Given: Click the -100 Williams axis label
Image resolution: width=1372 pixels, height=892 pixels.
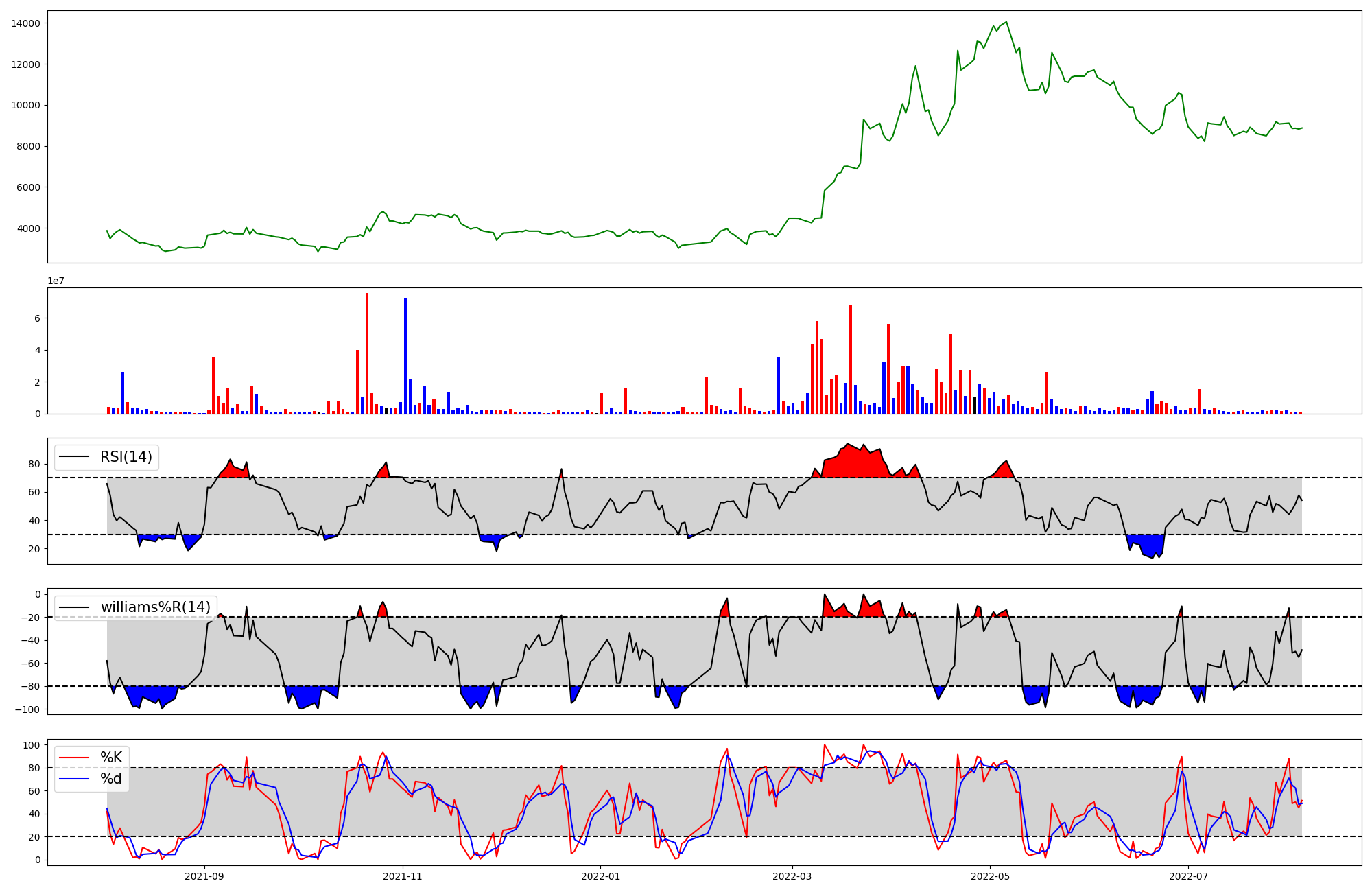Looking at the screenshot, I should (x=28, y=709).
